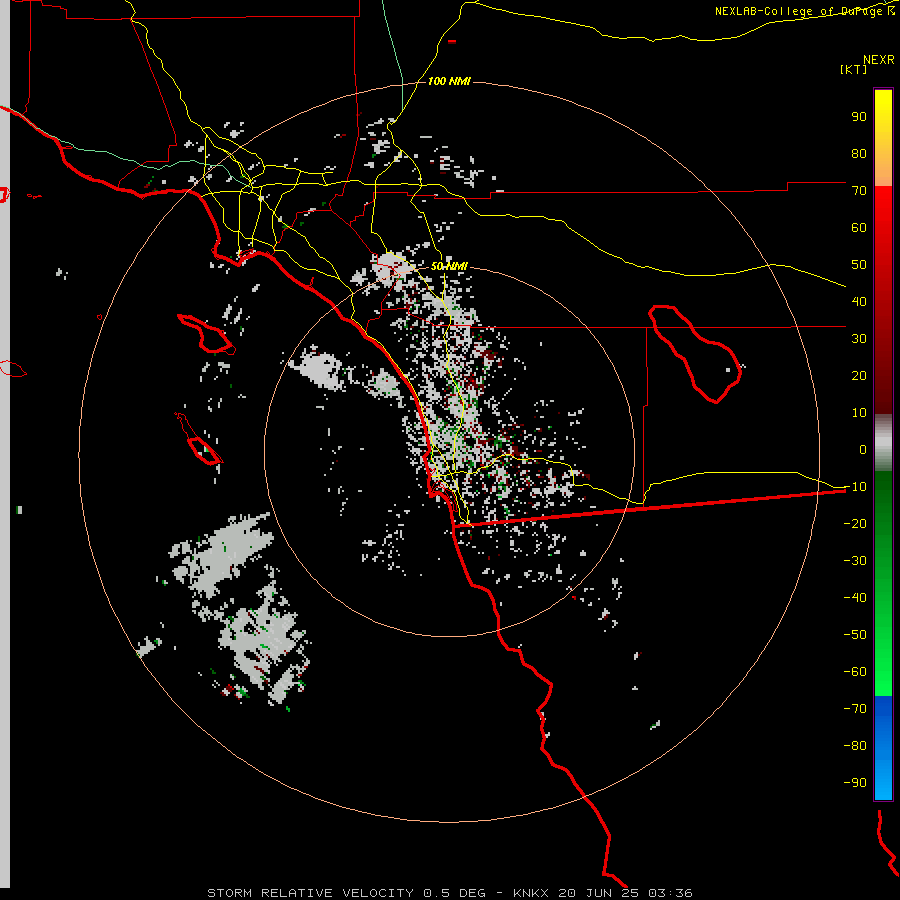
Task: Click the '50 NMI' range ring label
Action: (449, 266)
